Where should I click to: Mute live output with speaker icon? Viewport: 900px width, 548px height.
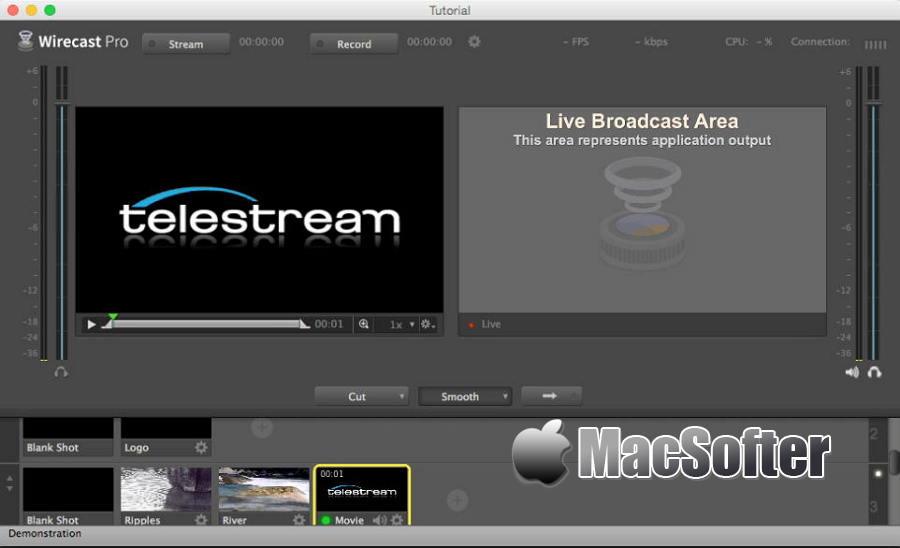pos(852,372)
